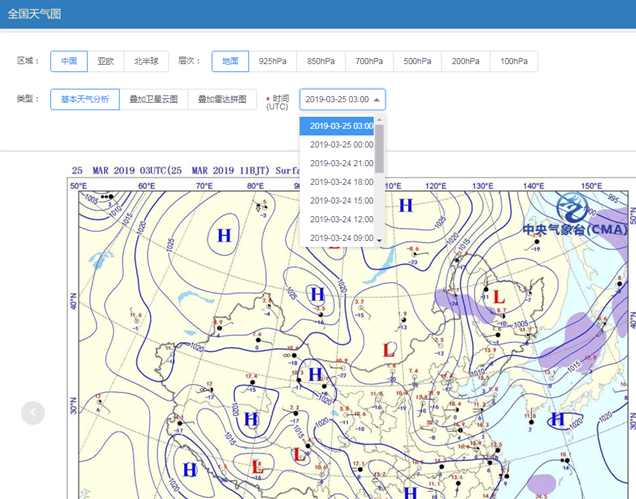Choose 叠加雷达拼图 chart type
Image resolution: width=636 pixels, height=499 pixels.
221,99
